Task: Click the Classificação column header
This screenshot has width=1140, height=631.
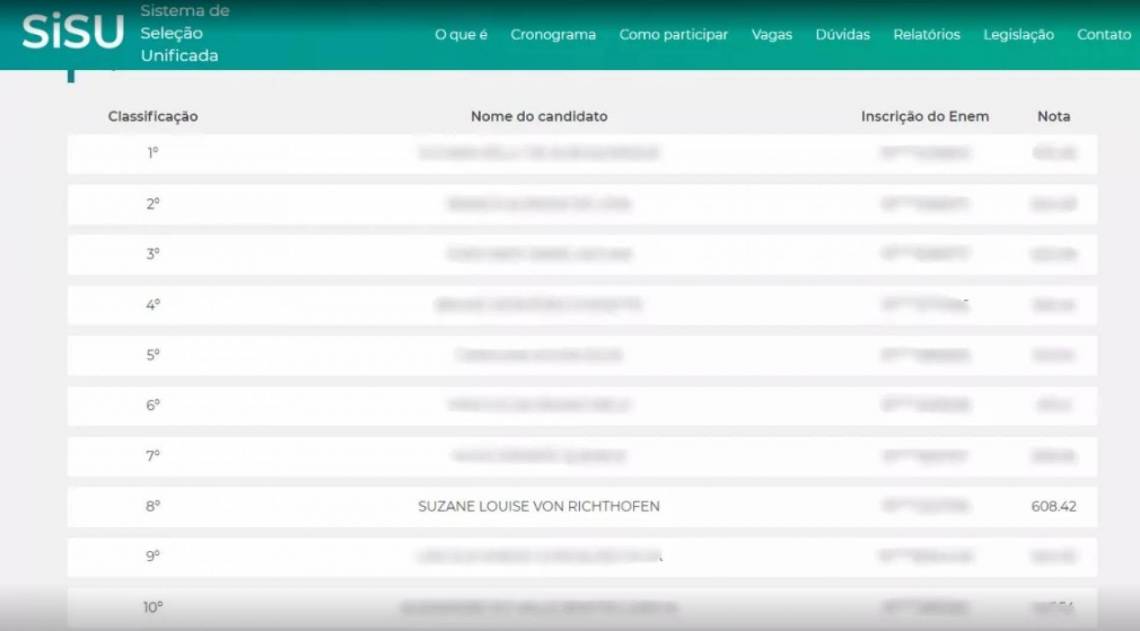Action: click(x=153, y=116)
